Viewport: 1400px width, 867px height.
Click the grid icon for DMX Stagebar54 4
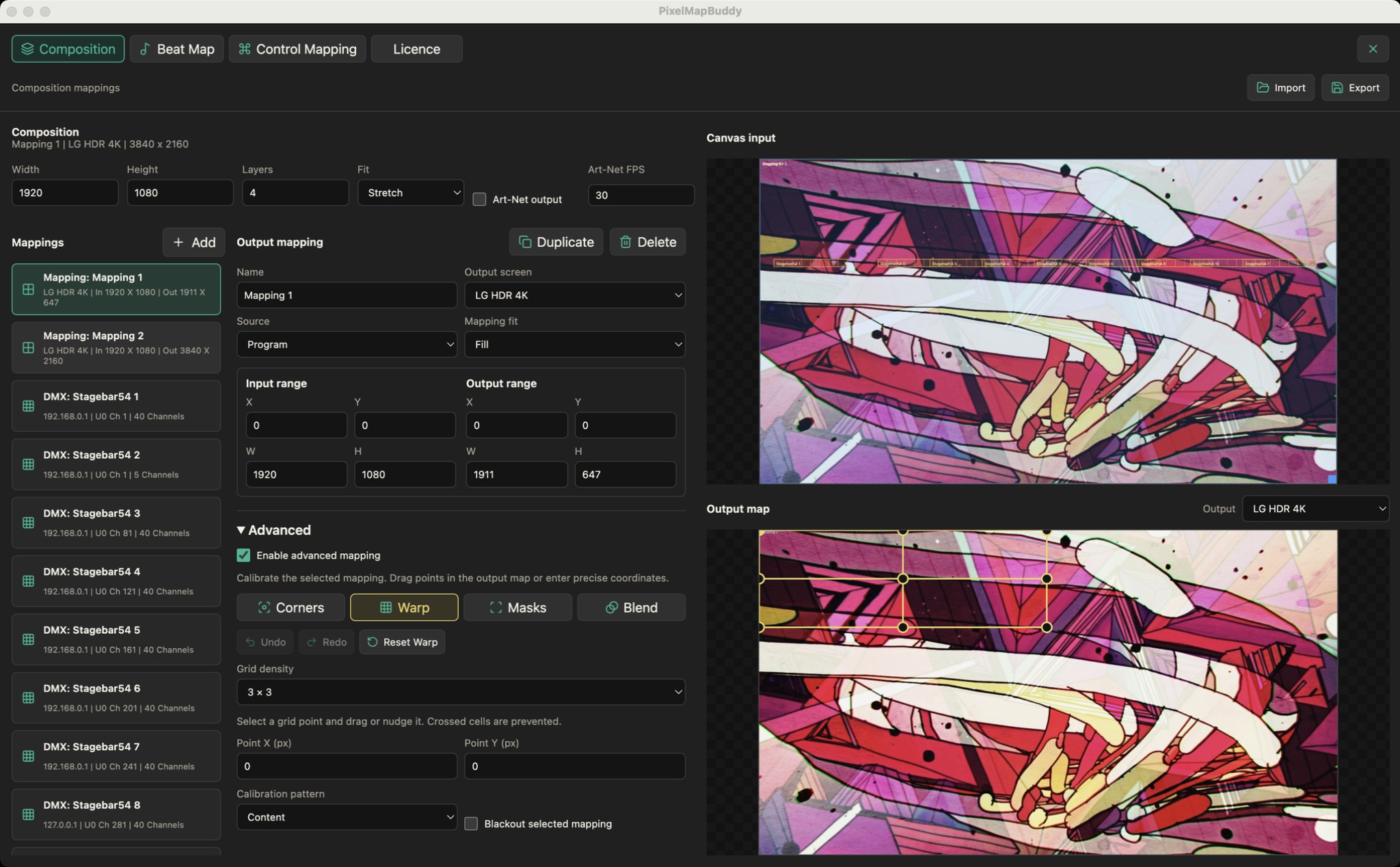coord(28,581)
